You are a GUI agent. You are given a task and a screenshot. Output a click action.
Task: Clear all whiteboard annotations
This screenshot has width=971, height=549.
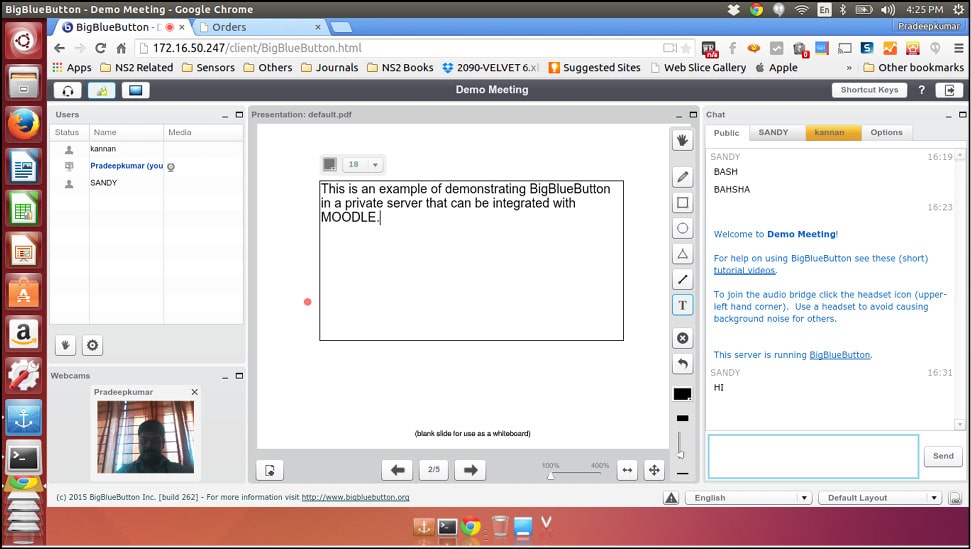pos(683,338)
